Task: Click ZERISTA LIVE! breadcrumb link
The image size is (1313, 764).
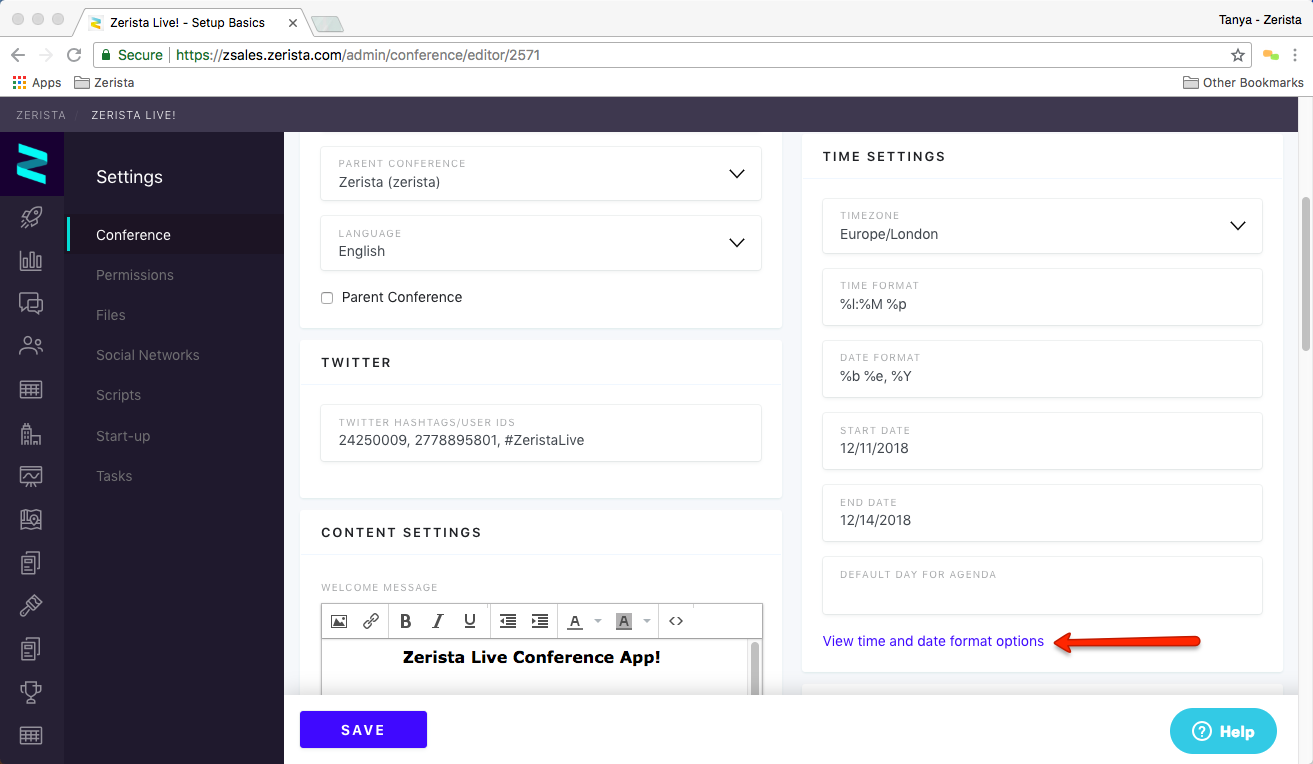Action: [x=134, y=115]
